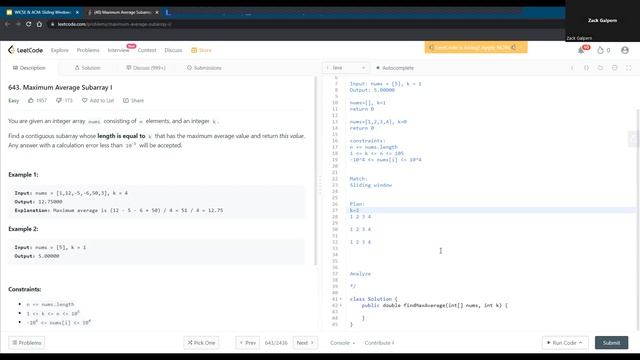Open the Java language dropdown
This screenshot has width=640, height=360.
tap(346, 68)
